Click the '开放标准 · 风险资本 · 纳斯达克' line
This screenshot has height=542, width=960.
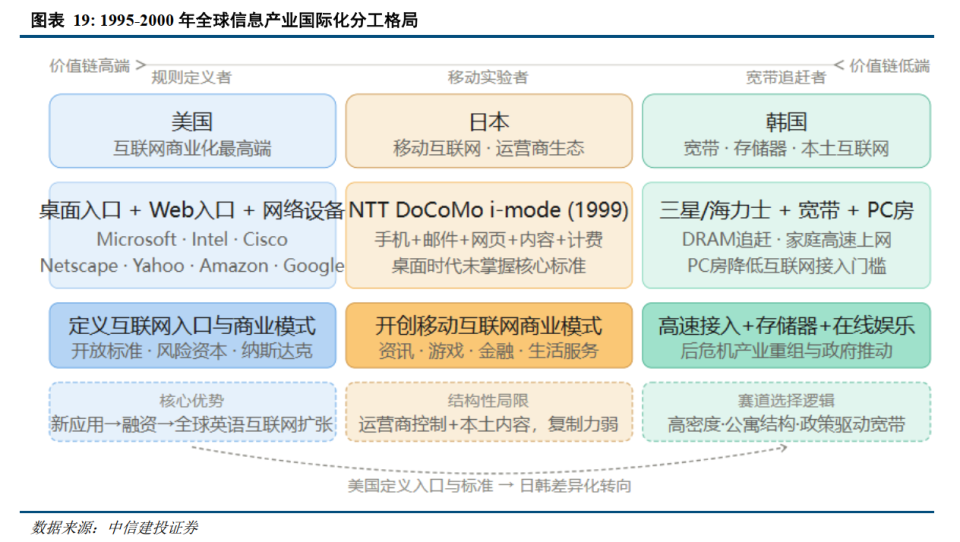pos(192,351)
